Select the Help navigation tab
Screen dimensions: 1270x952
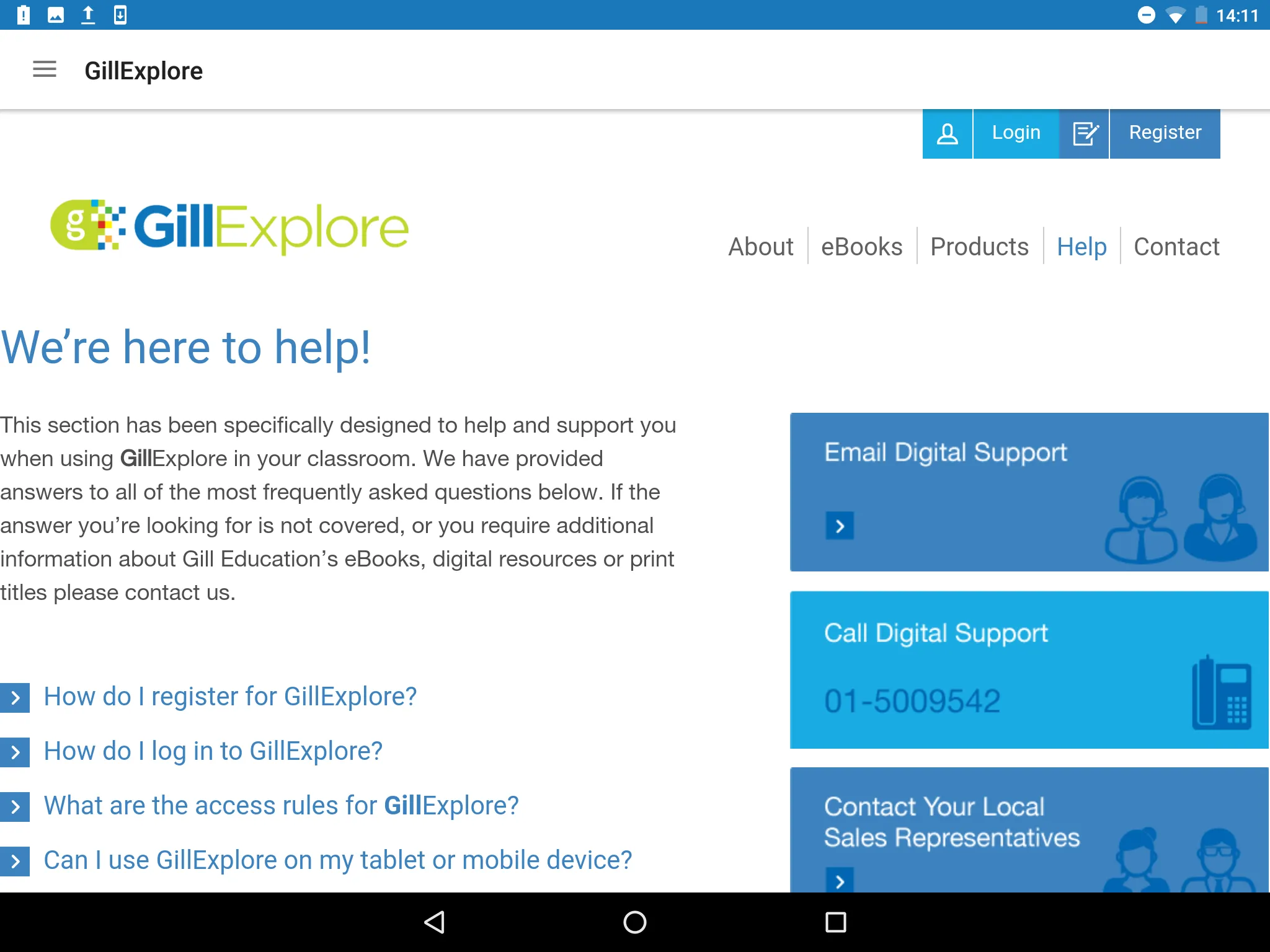tap(1082, 246)
